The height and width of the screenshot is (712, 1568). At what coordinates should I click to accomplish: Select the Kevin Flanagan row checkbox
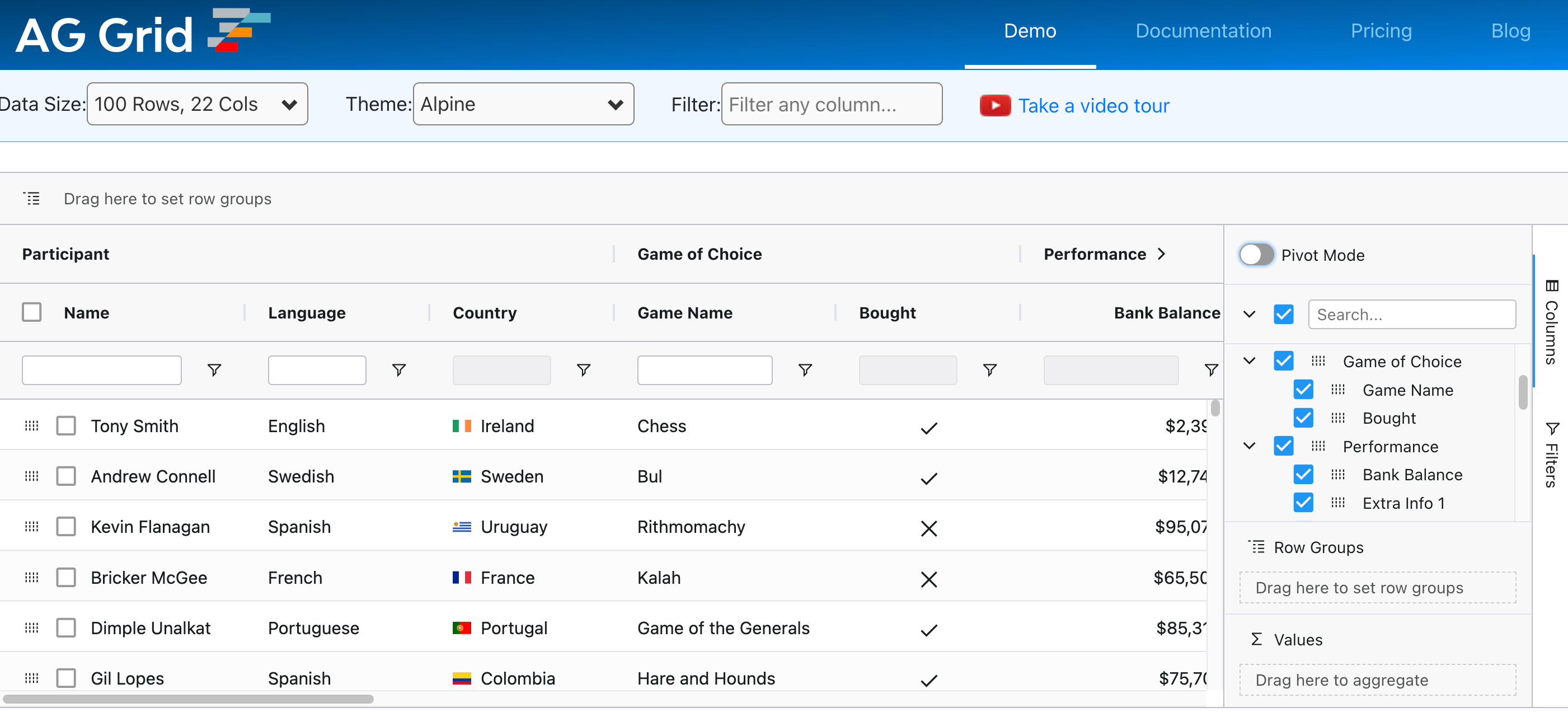tap(65, 526)
